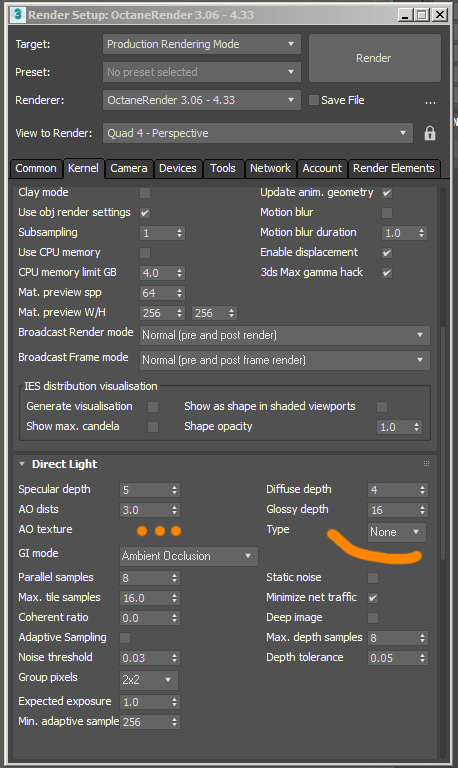Click the AO dists spinner arrows
The height and width of the screenshot is (768, 458).
[x=174, y=510]
